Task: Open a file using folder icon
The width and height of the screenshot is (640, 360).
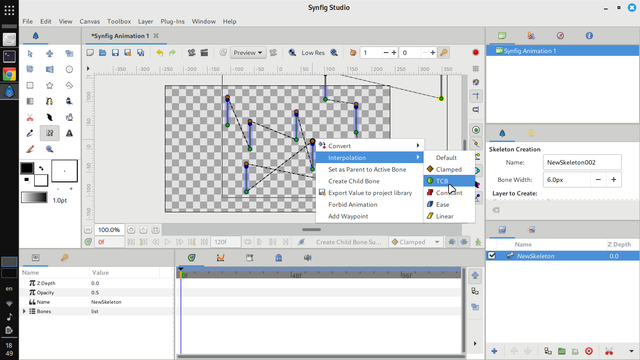Action: (102, 53)
